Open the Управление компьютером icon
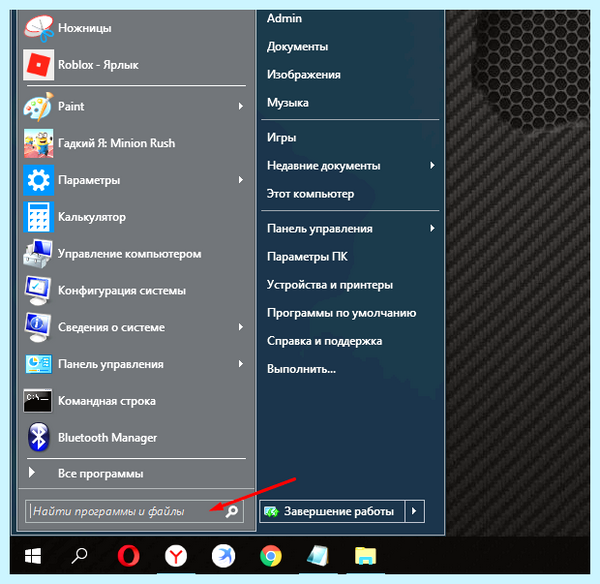600x584 pixels. (x=38, y=254)
